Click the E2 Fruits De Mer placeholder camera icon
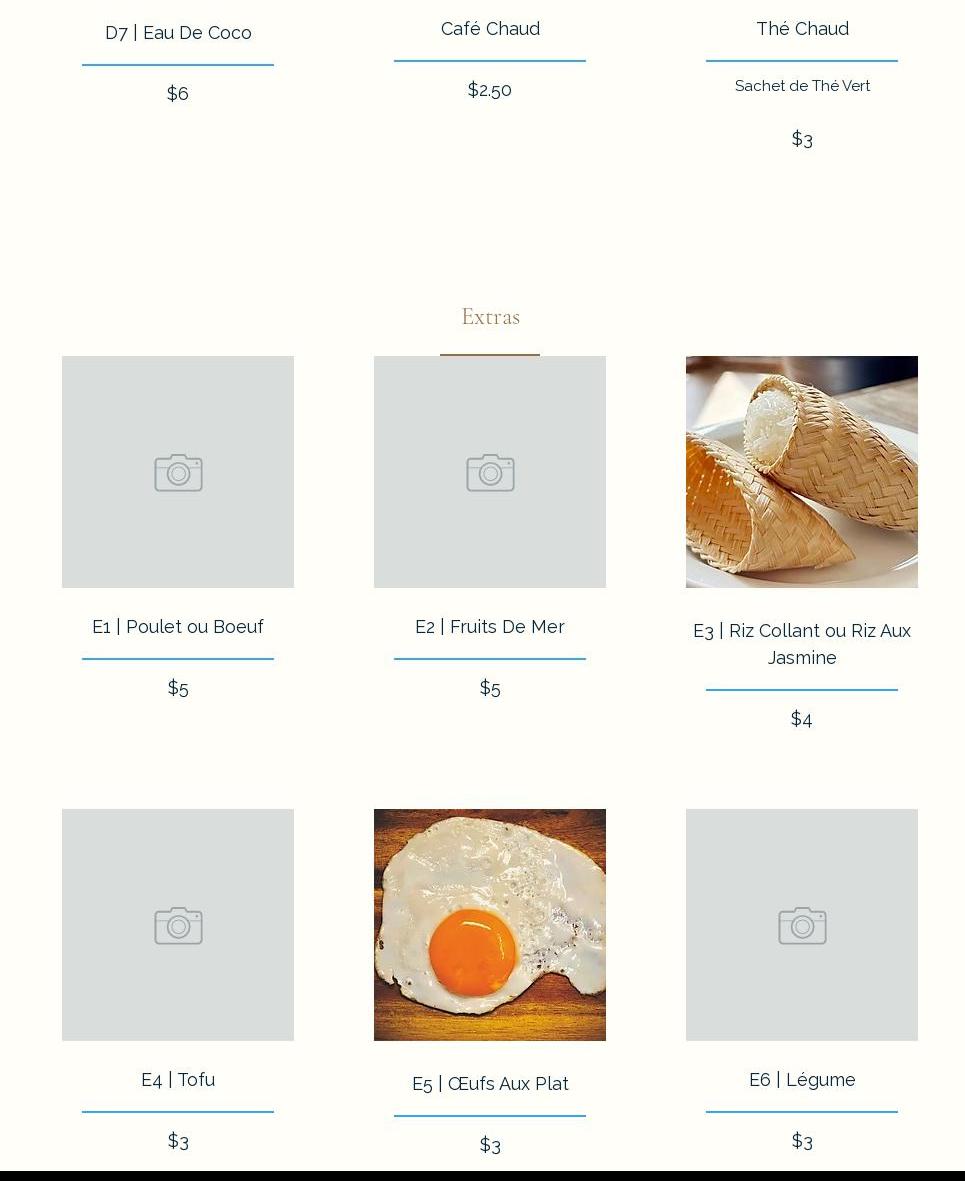This screenshot has width=965, height=1181. [490, 473]
